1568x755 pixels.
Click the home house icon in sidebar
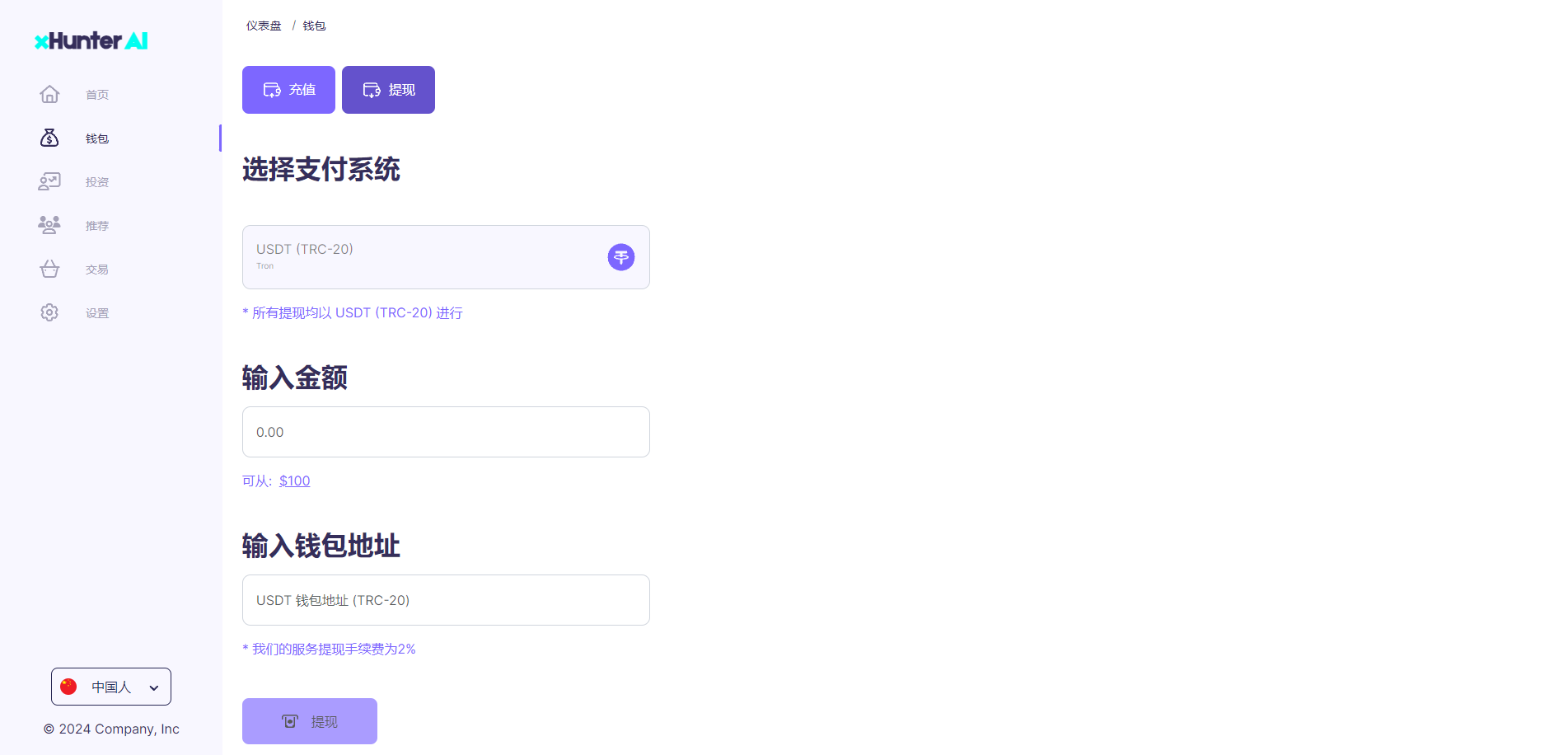click(49, 95)
